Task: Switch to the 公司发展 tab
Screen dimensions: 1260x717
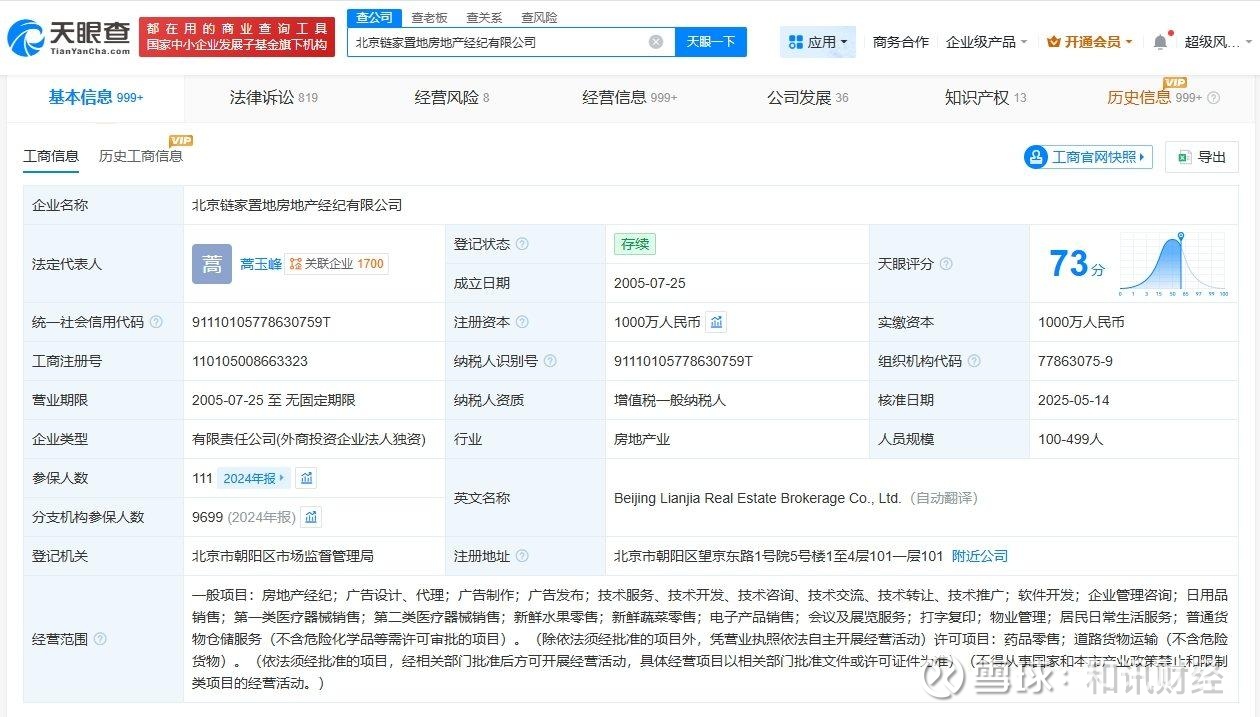Action: [808, 97]
